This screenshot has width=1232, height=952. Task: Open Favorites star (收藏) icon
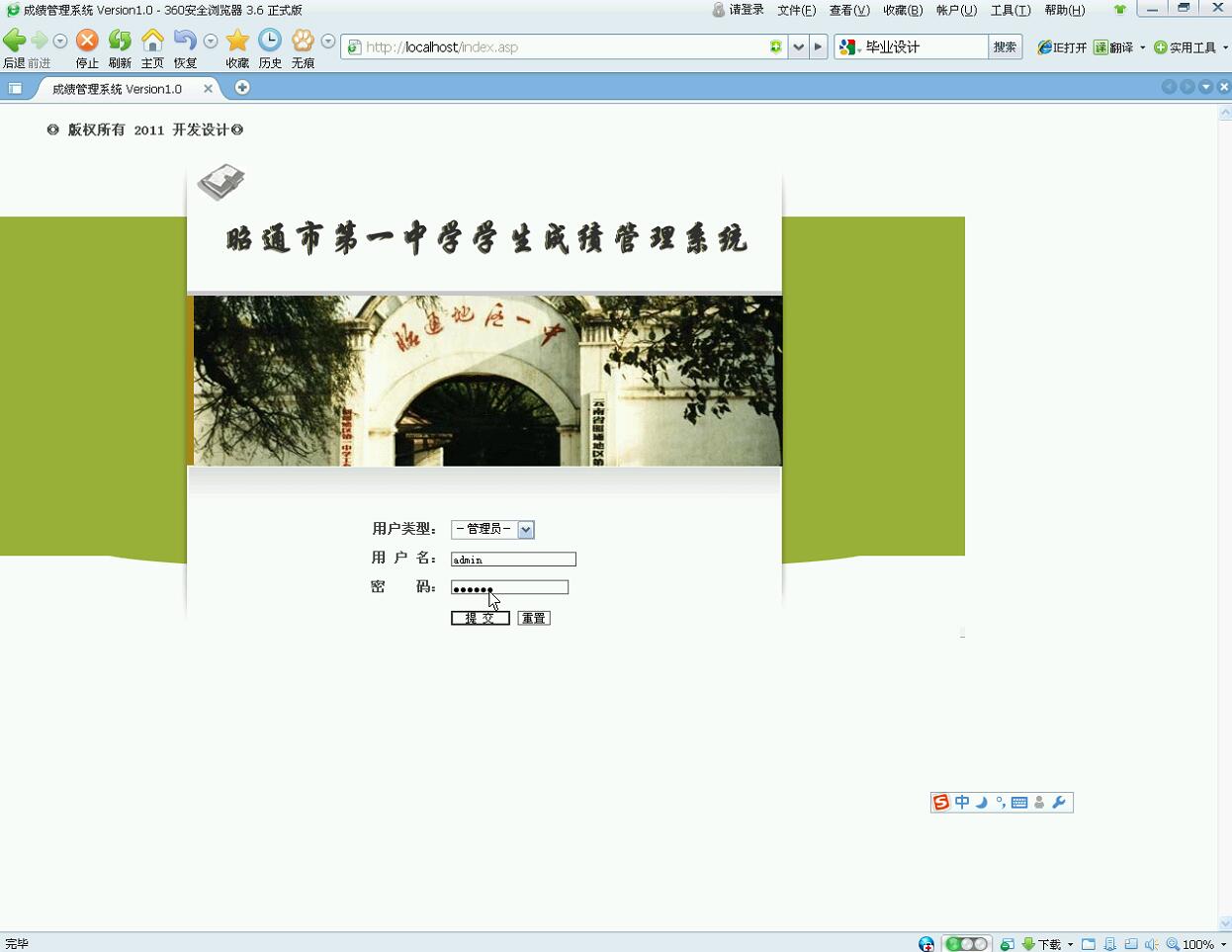pyautogui.click(x=237, y=41)
